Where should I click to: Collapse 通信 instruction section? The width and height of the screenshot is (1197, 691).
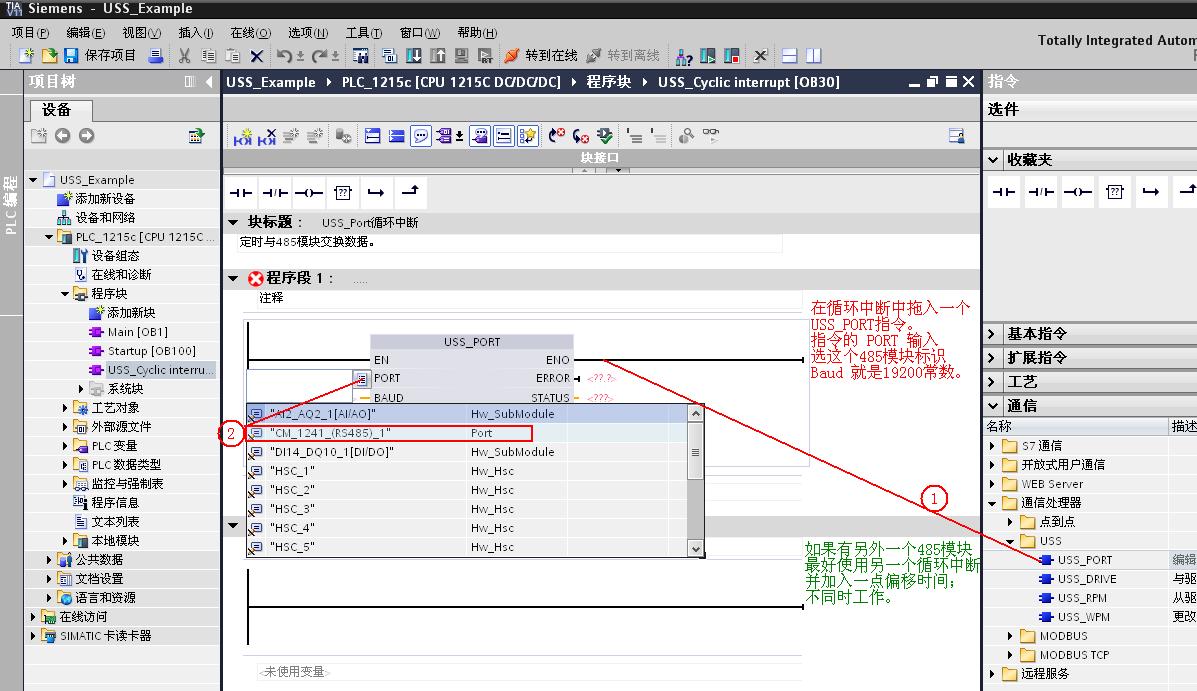point(992,405)
